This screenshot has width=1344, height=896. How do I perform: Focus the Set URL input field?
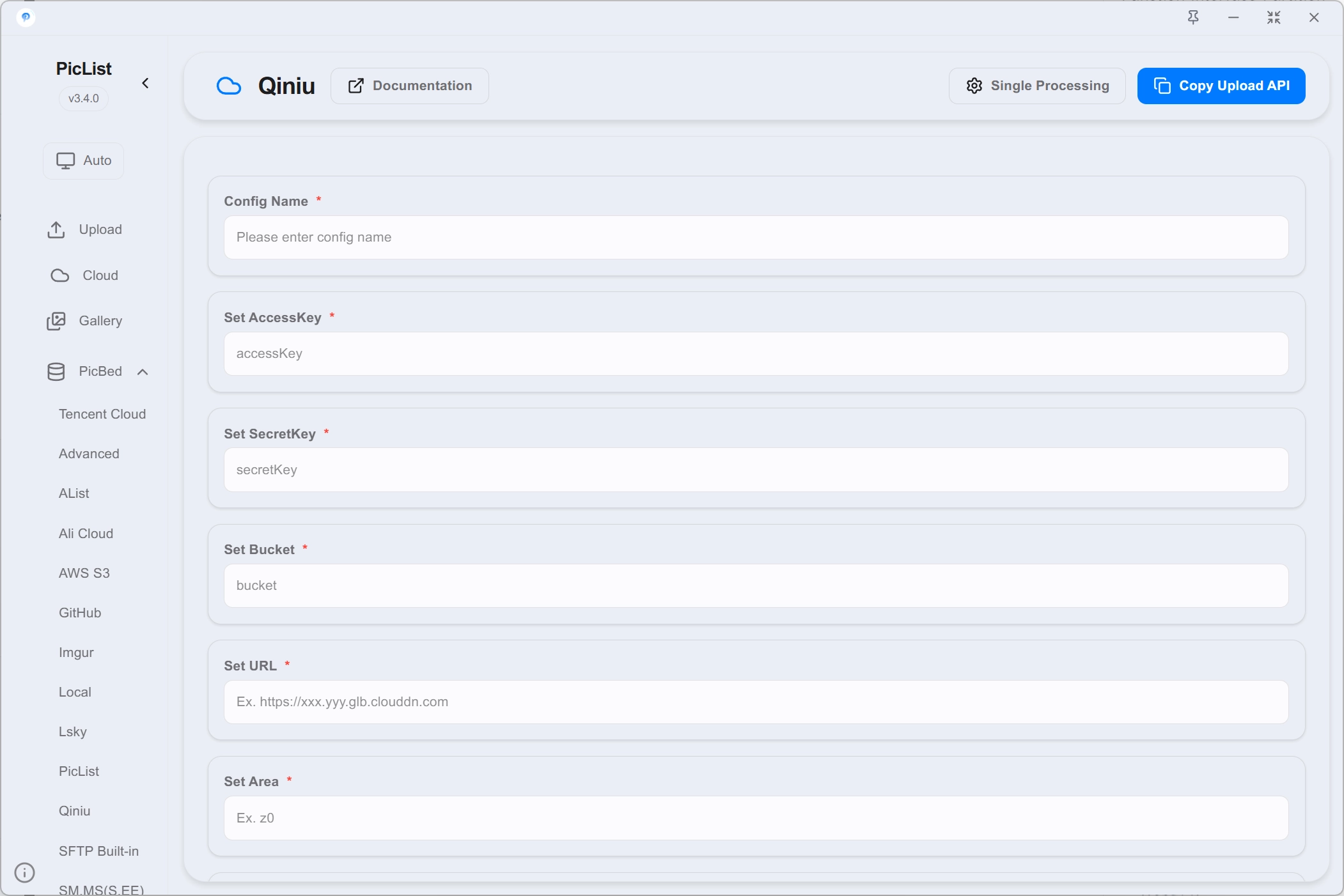pyautogui.click(x=756, y=702)
